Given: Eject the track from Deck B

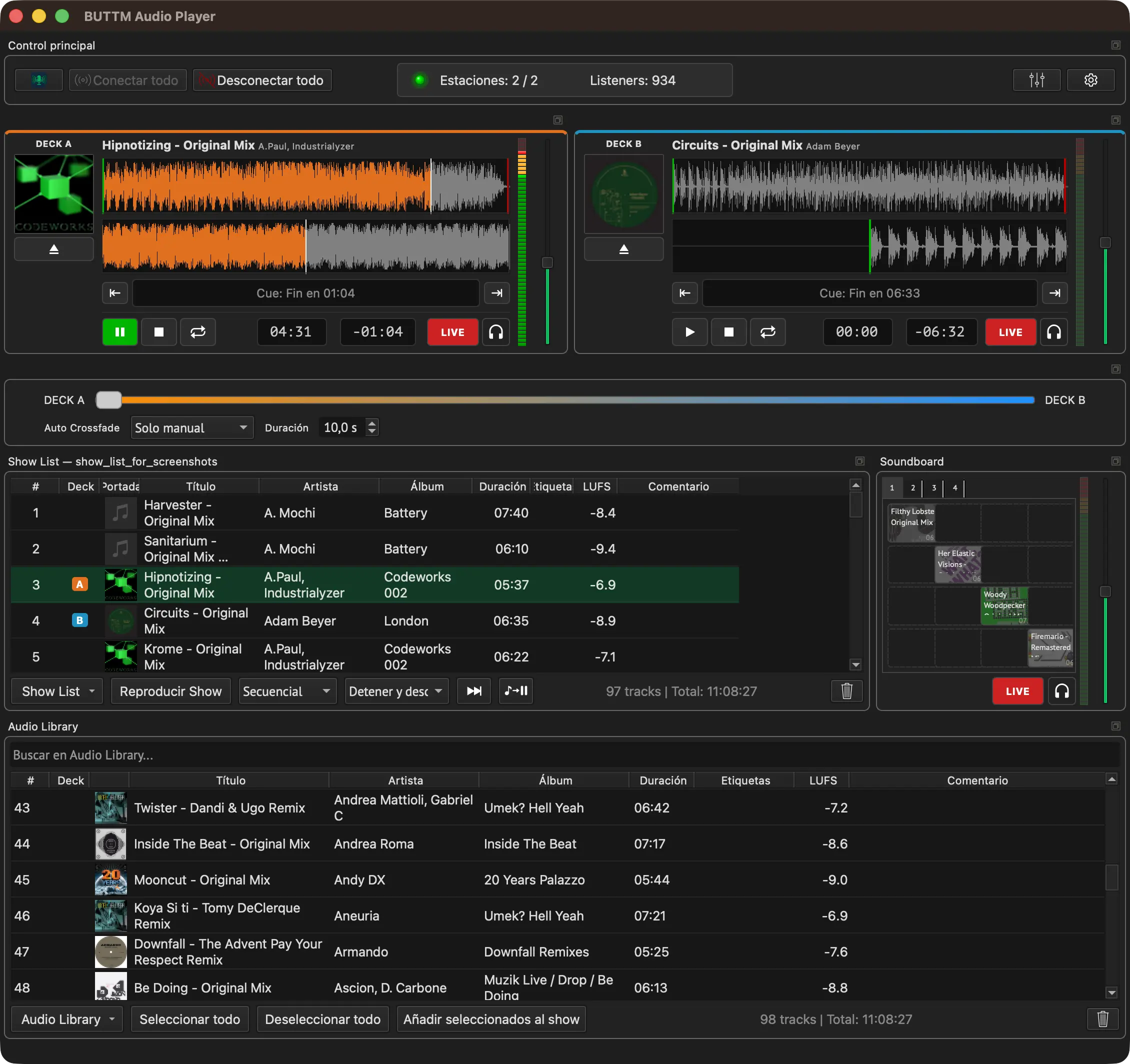Looking at the screenshot, I should point(623,249).
